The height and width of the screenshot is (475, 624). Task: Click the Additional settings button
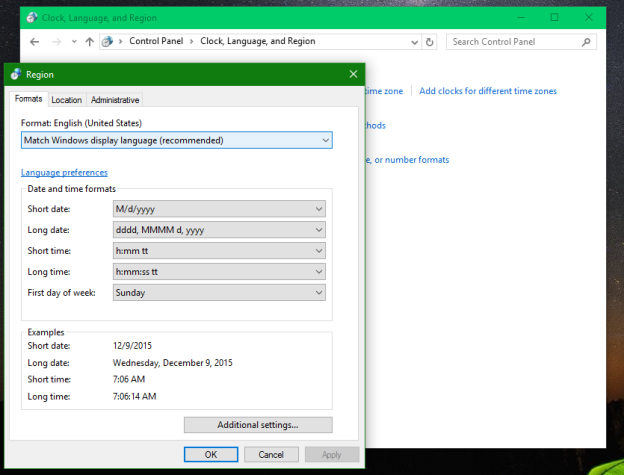pos(258,425)
